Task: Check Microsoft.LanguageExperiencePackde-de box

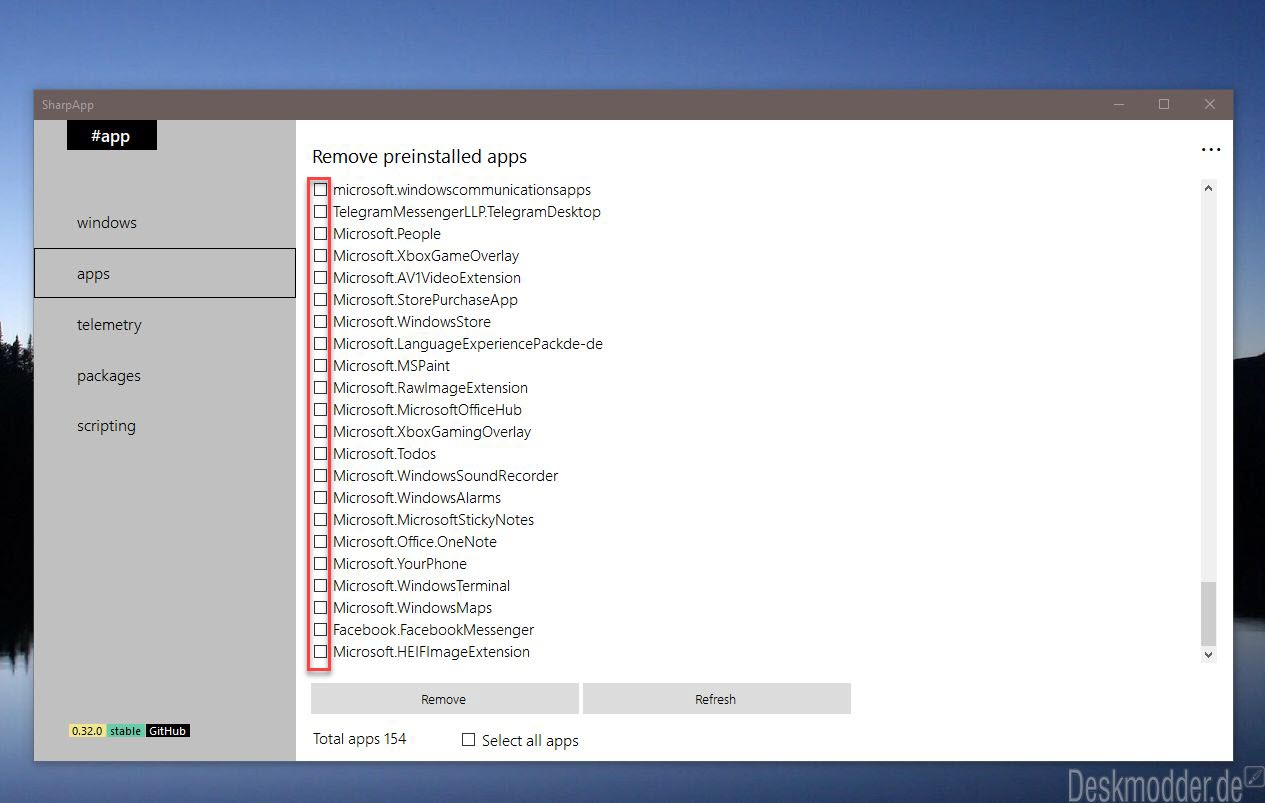Action: click(320, 343)
